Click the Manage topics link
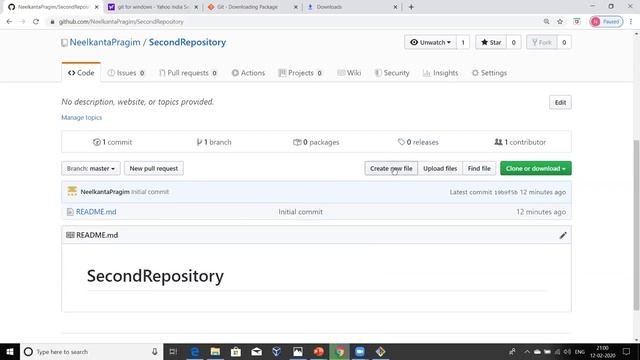 coord(82,118)
